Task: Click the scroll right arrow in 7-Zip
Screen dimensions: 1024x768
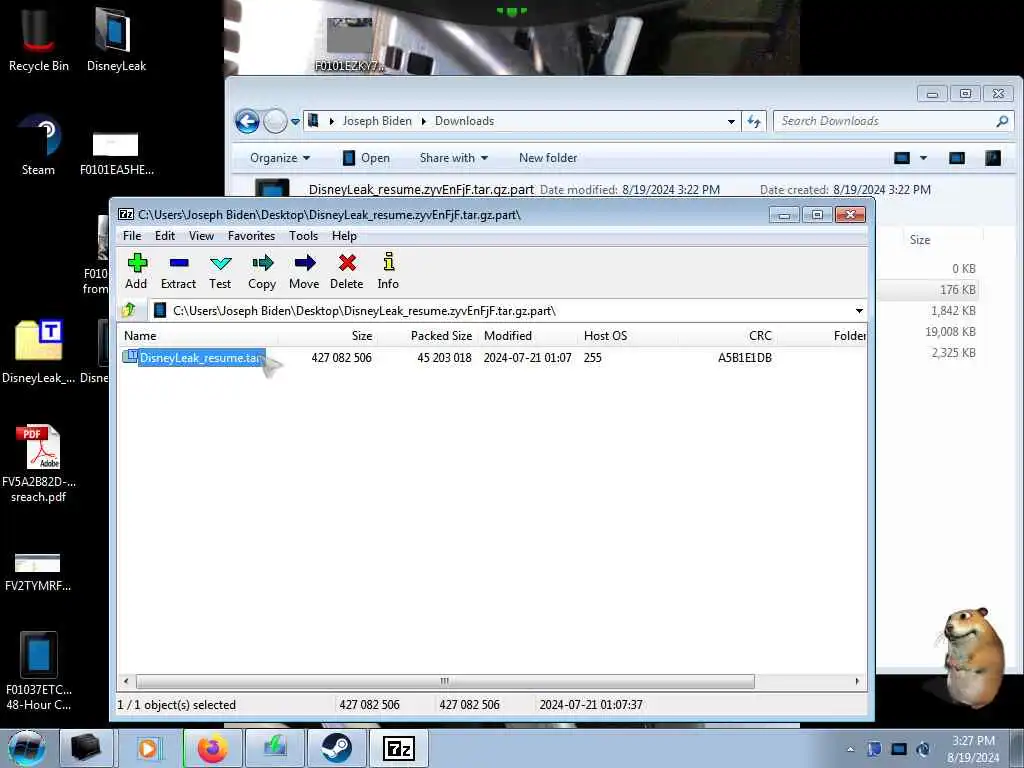Action: pyautogui.click(x=857, y=681)
